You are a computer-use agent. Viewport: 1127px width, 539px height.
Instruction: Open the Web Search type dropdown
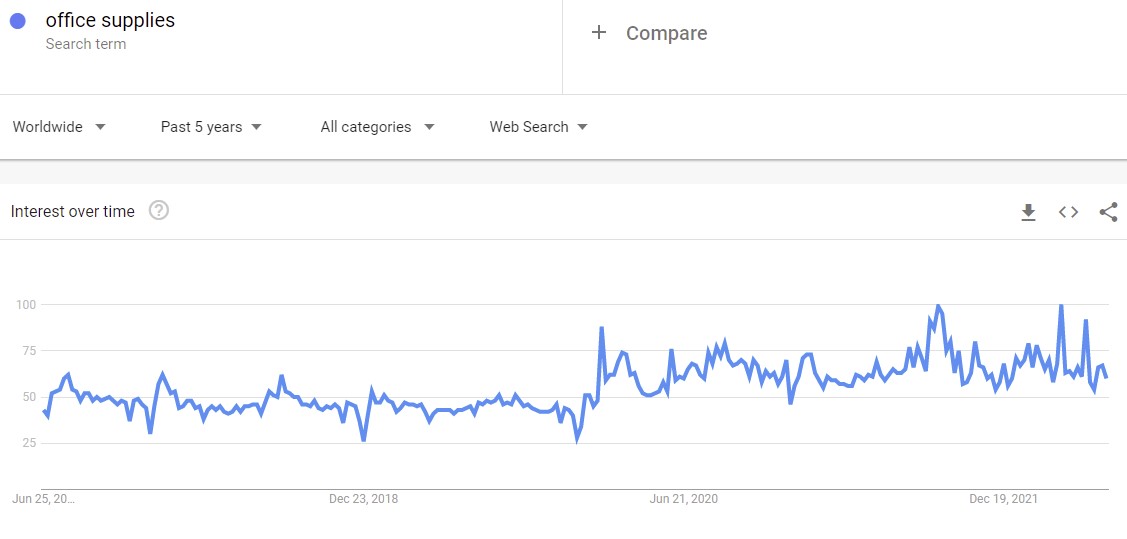(x=538, y=127)
